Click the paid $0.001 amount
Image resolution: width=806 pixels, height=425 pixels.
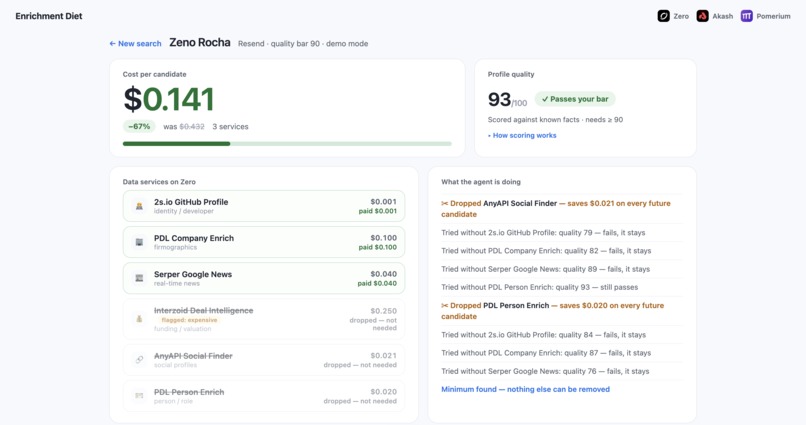377,211
